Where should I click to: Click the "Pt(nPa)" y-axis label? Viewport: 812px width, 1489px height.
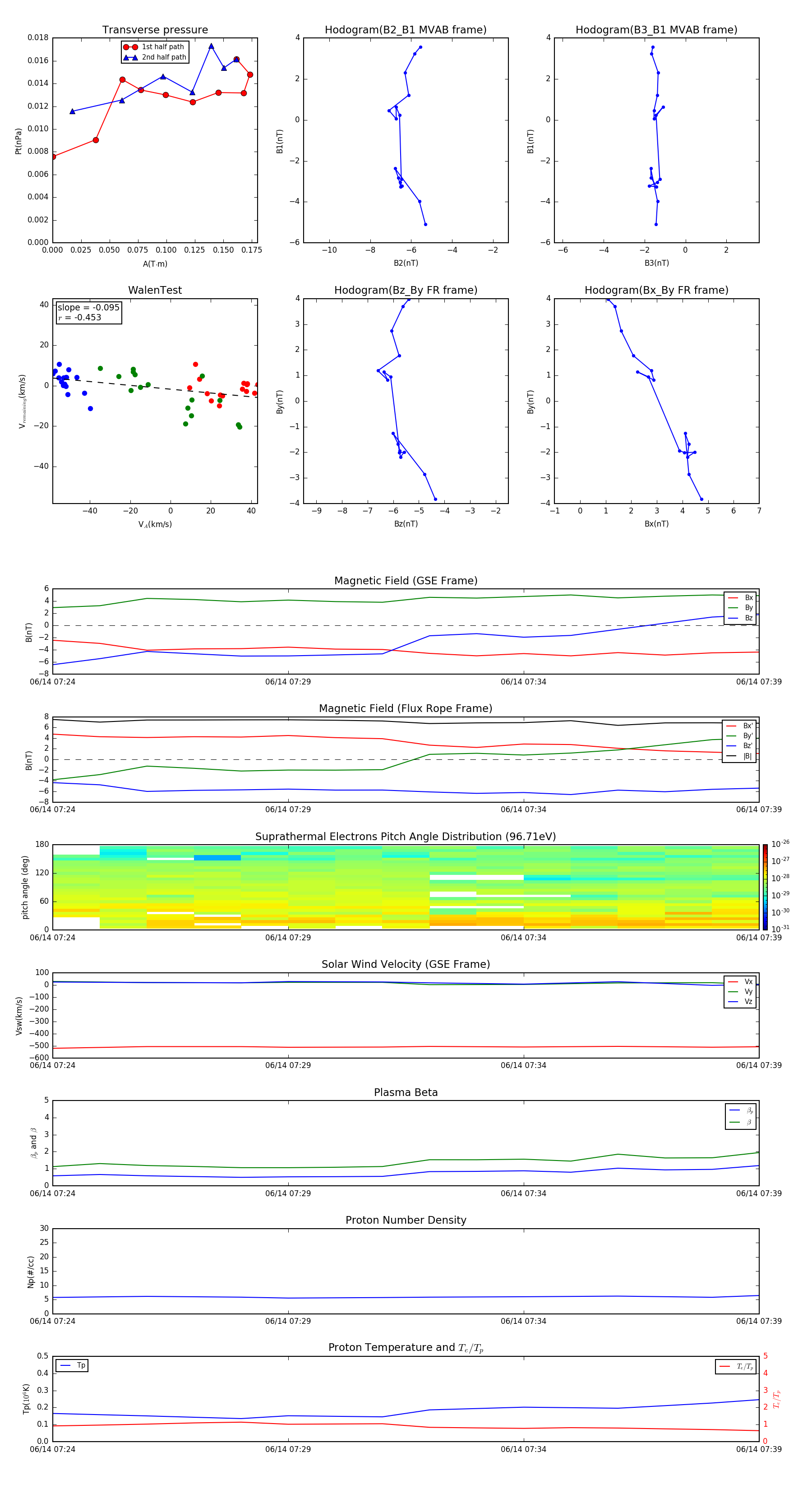tap(18, 141)
